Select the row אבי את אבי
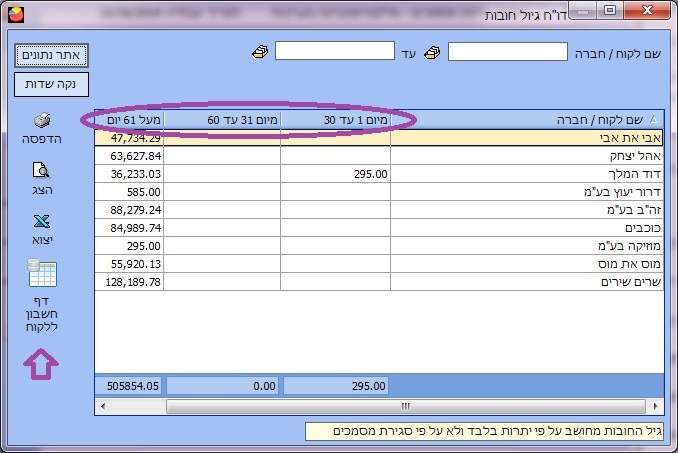Viewport: 678px width, 453px height. (379, 138)
